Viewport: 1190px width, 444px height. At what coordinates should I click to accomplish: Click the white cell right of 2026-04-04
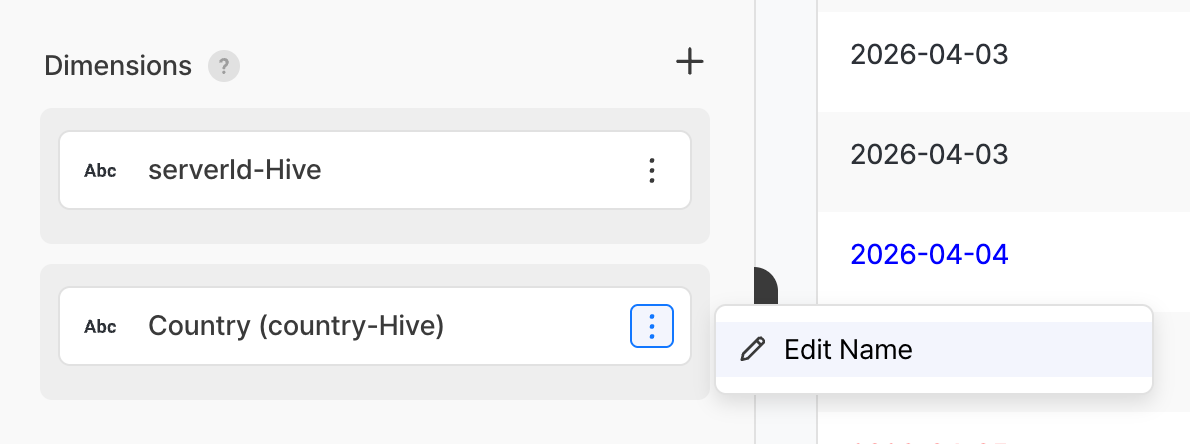(x=1100, y=255)
